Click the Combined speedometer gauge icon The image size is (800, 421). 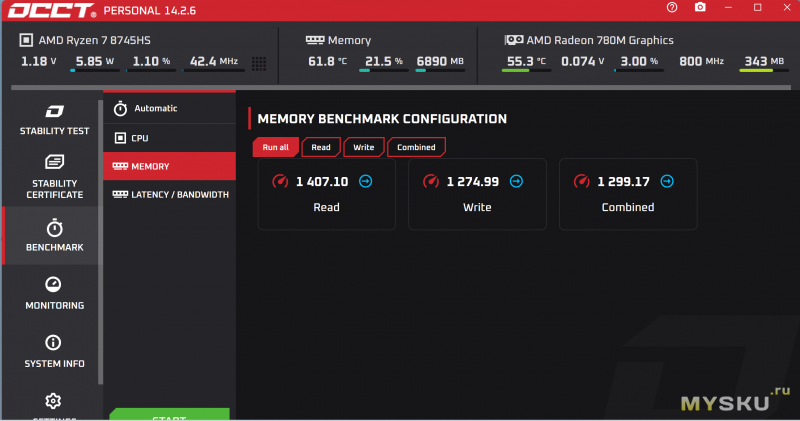[582, 181]
